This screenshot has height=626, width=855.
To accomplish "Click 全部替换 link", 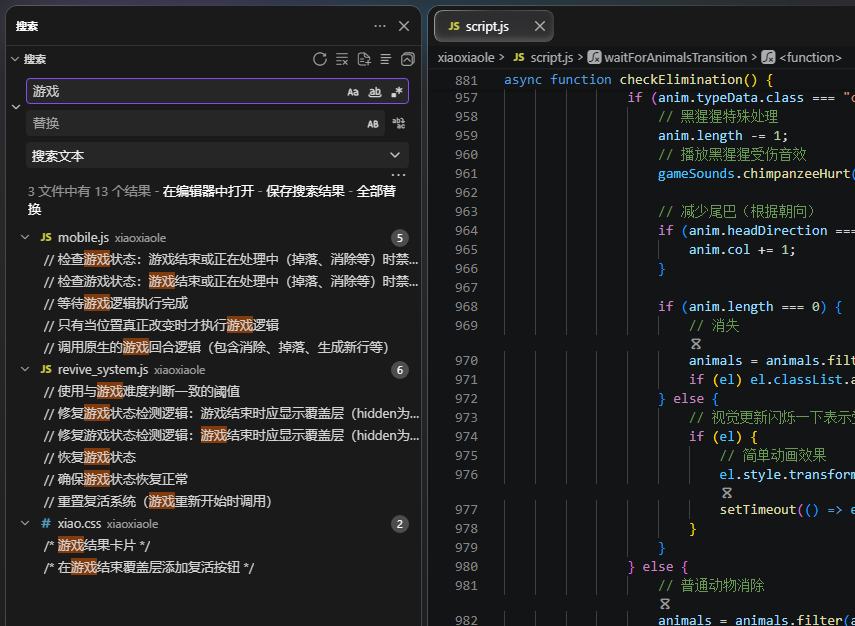I will 376,191.
